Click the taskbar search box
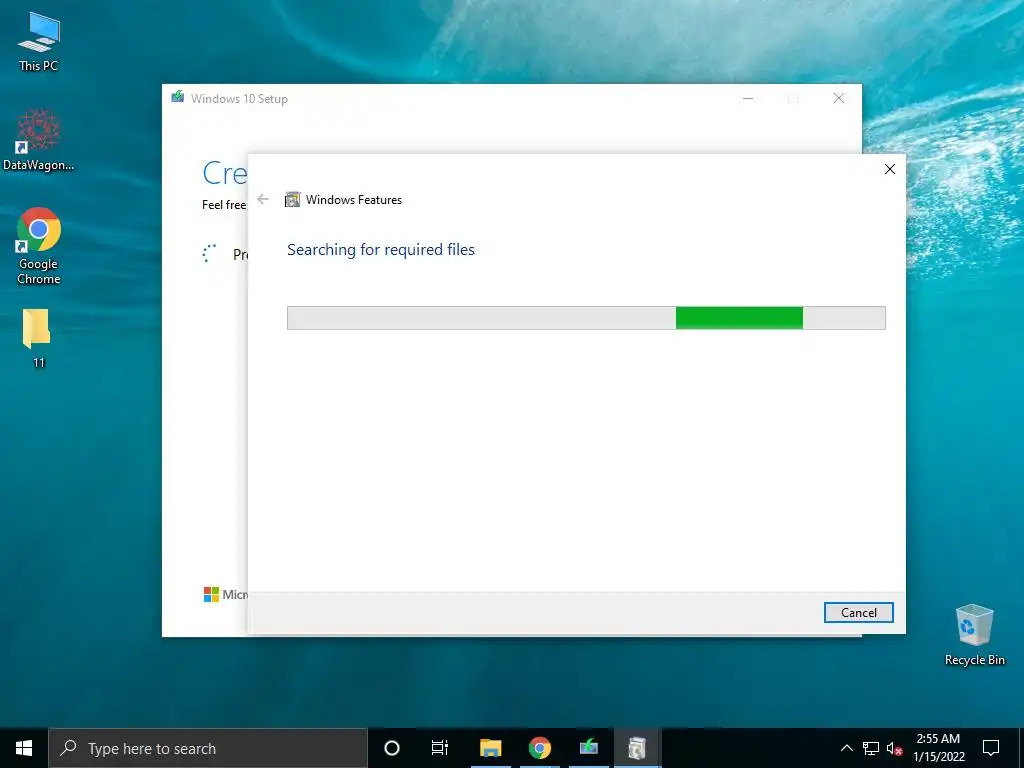The width and height of the screenshot is (1024, 768). [x=208, y=748]
